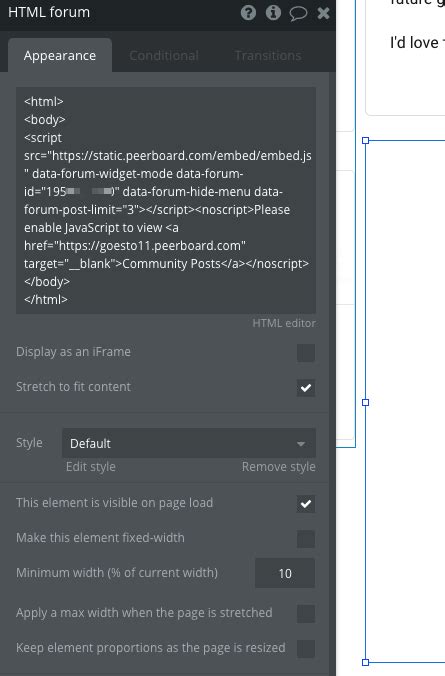The image size is (445, 676).
Task: Switch to the Conditional tab
Action: click(164, 56)
